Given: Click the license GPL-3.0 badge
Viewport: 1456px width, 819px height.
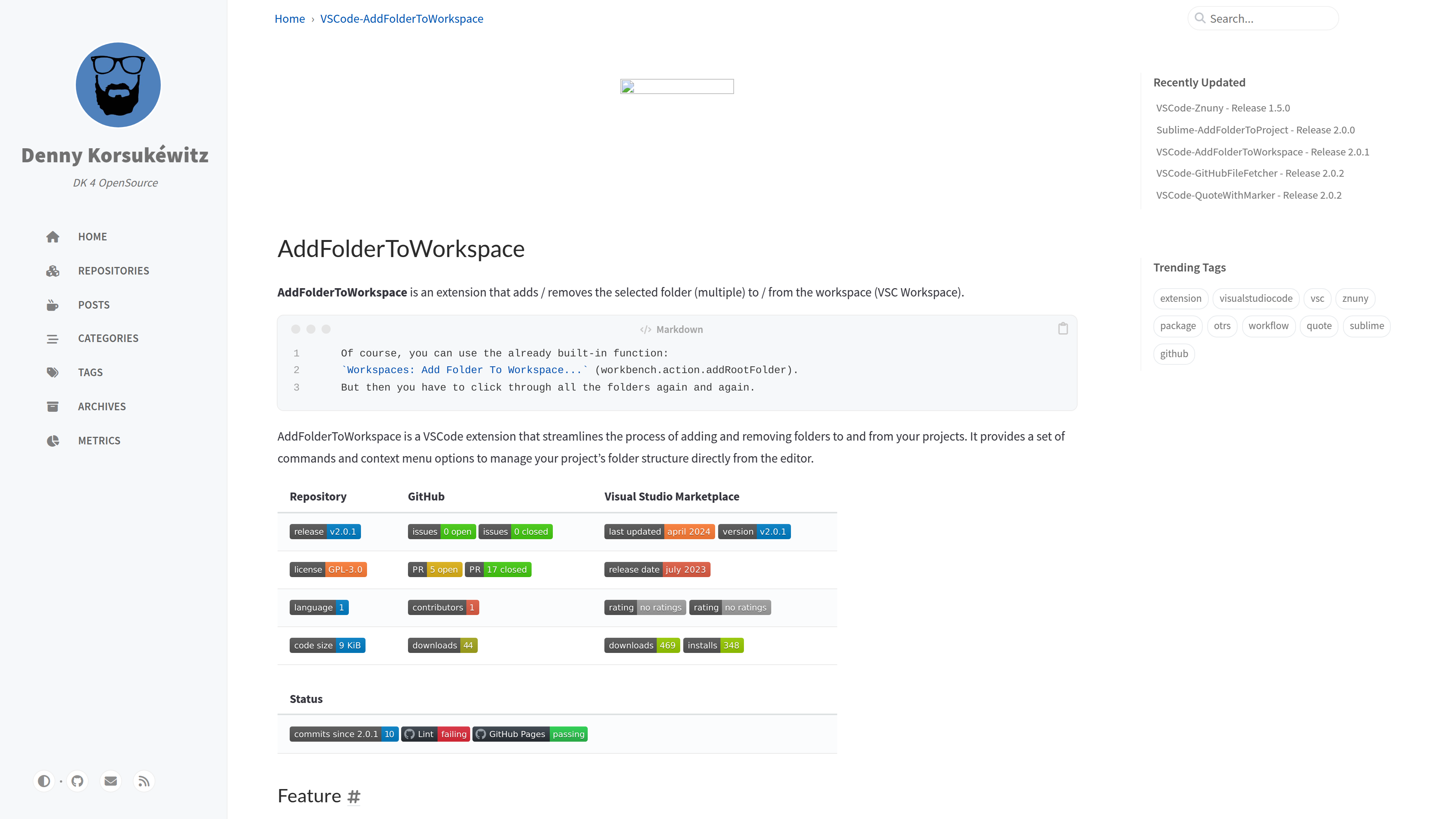Looking at the screenshot, I should pos(328,570).
